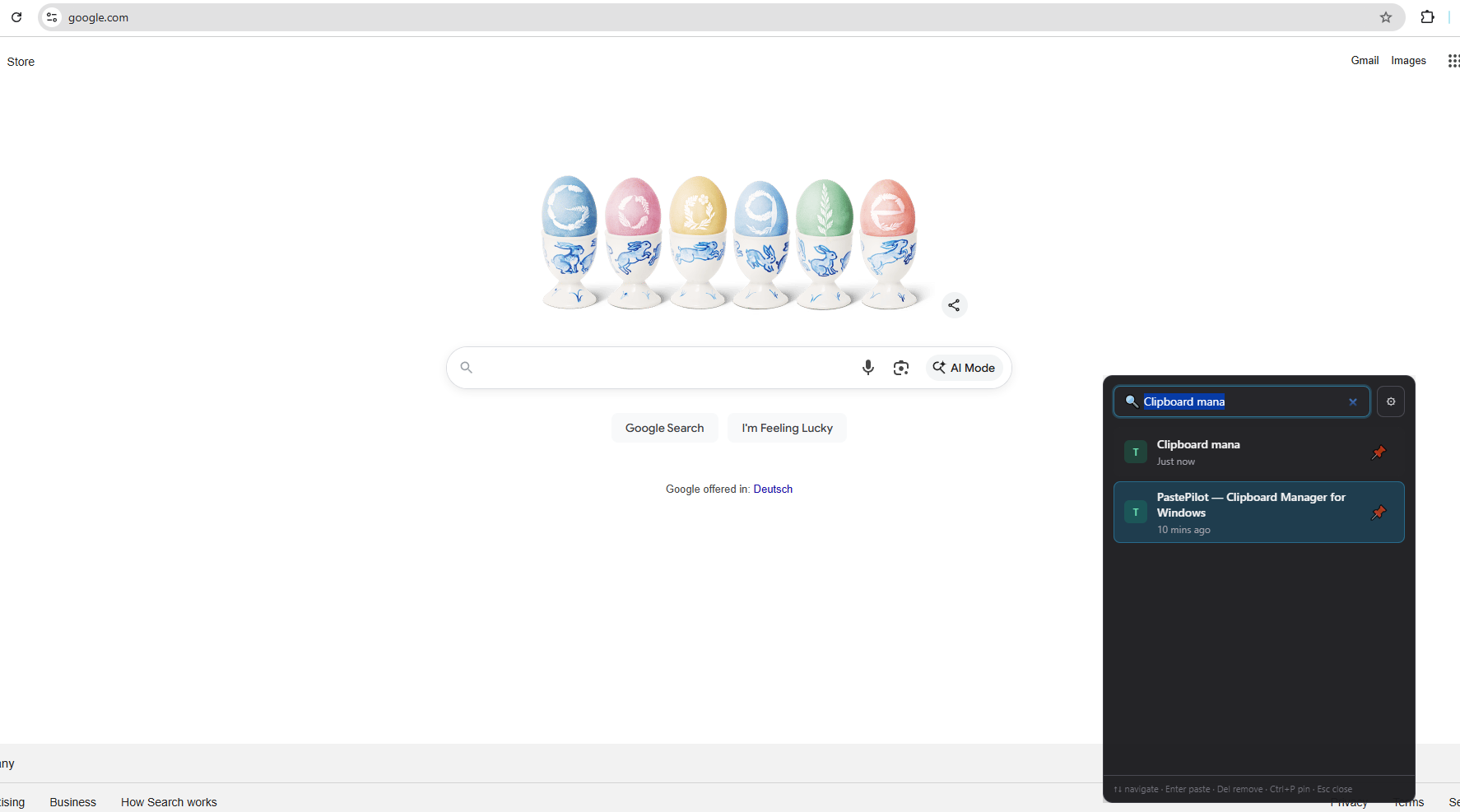The height and width of the screenshot is (812, 1460).
Task: Select the 'PastePilot — Clipboard Manager for Windows' entry
Action: 1258,512
